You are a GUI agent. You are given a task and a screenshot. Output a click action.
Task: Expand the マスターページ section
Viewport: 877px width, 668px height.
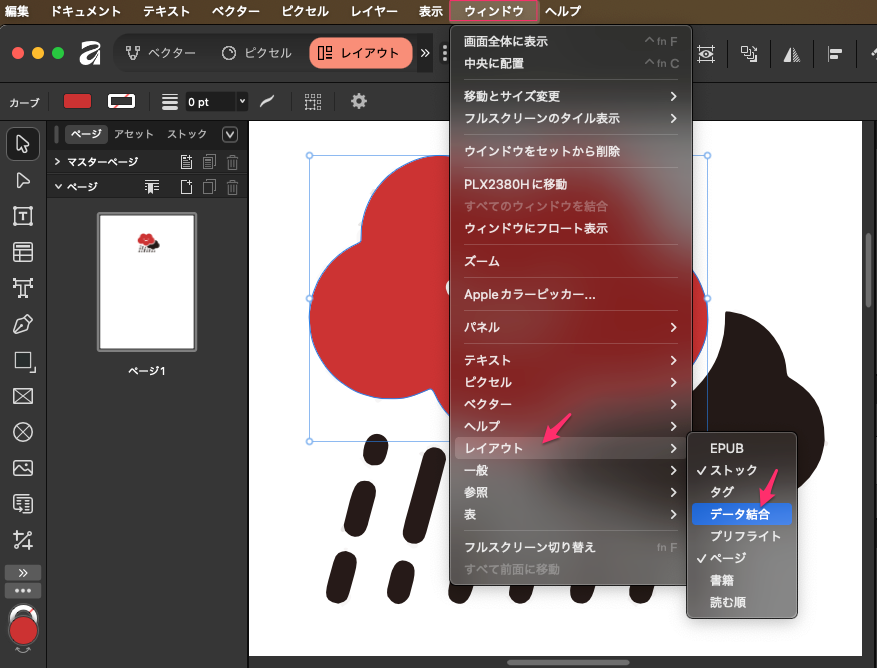58,162
